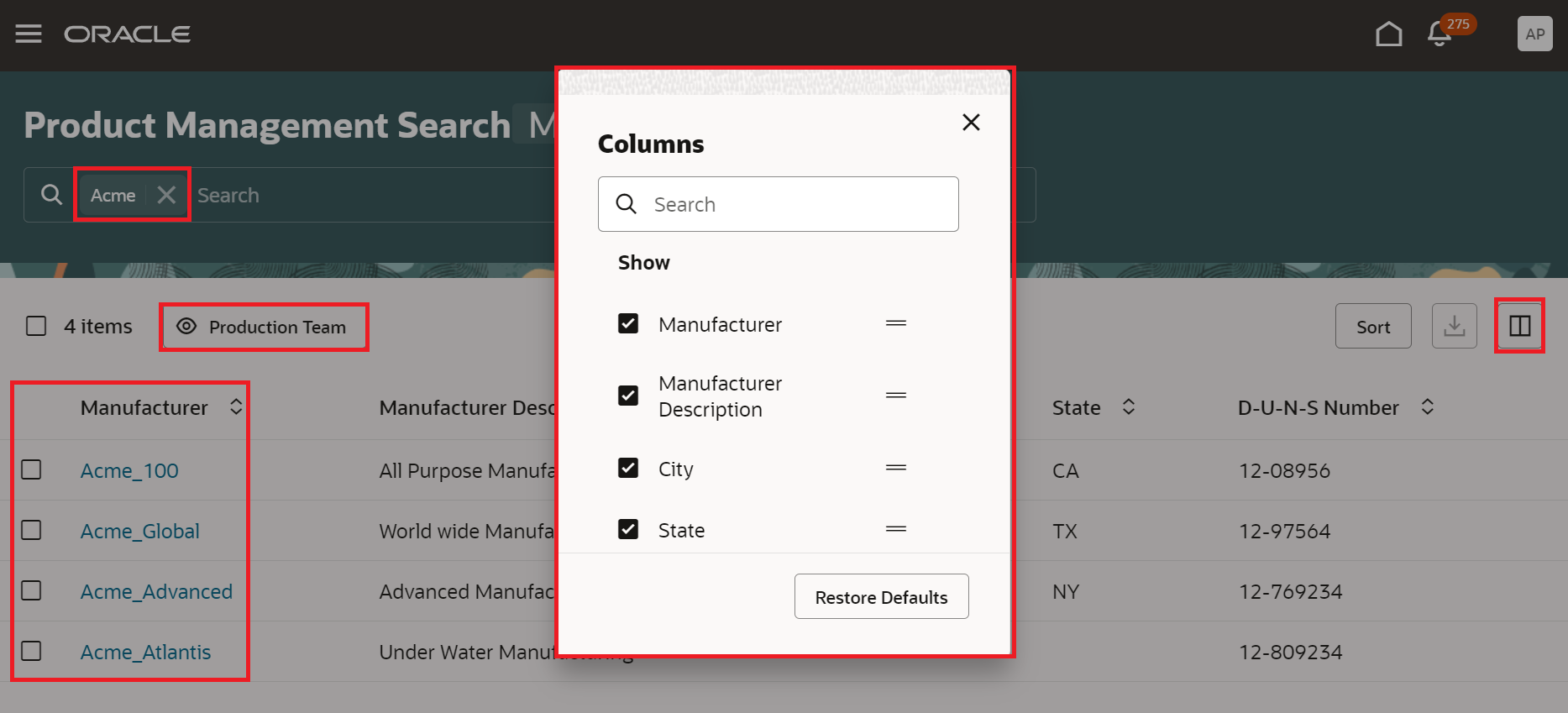Grab the reorder handle for Manufacturer Description

point(896,396)
